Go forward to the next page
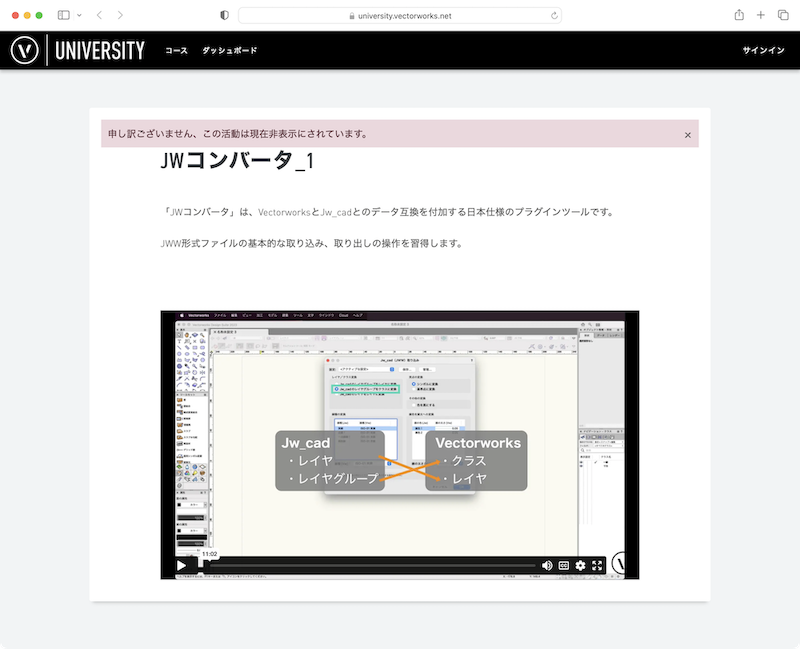The image size is (800, 649). tap(120, 15)
